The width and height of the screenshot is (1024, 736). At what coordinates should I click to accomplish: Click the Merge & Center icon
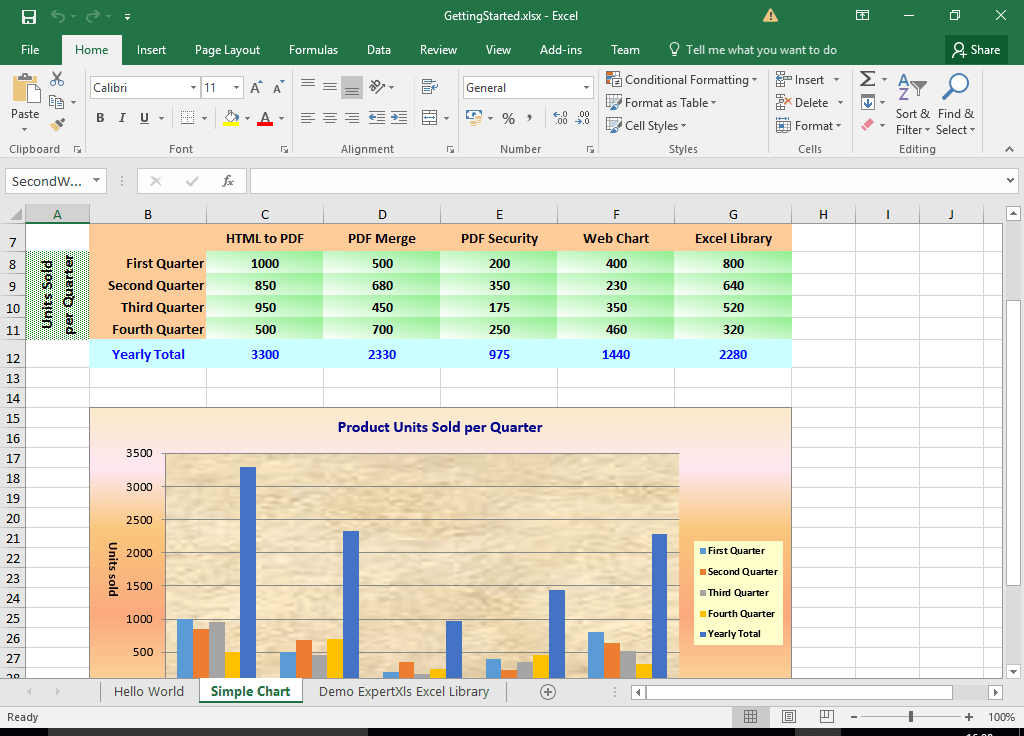click(430, 117)
